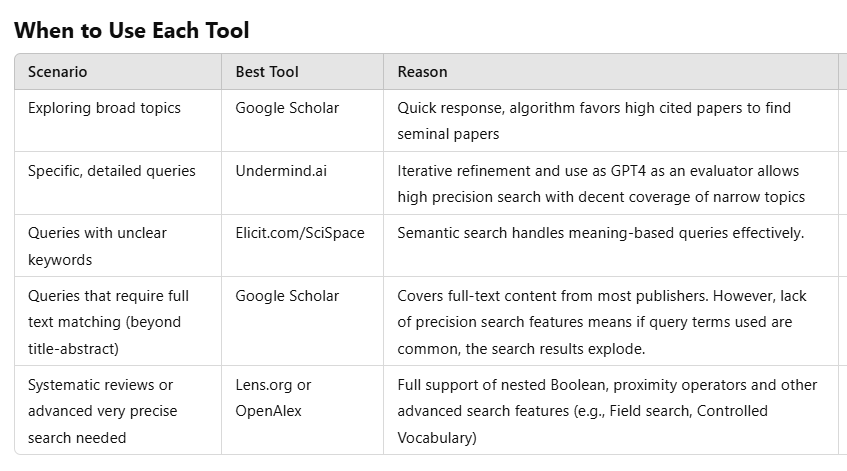Click the 'Lens.org or OpenAlex' cell

point(273,398)
